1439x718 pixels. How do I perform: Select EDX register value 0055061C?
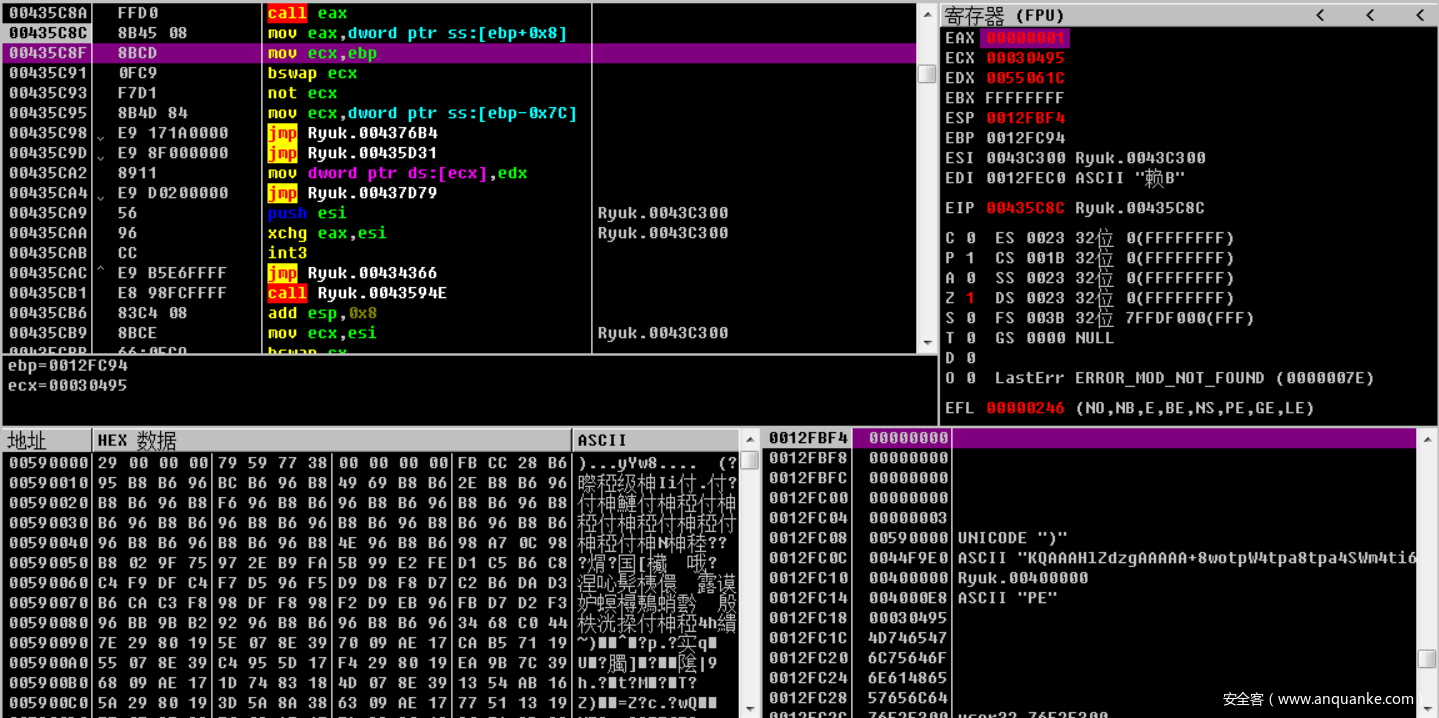pyautogui.click(x=1025, y=78)
